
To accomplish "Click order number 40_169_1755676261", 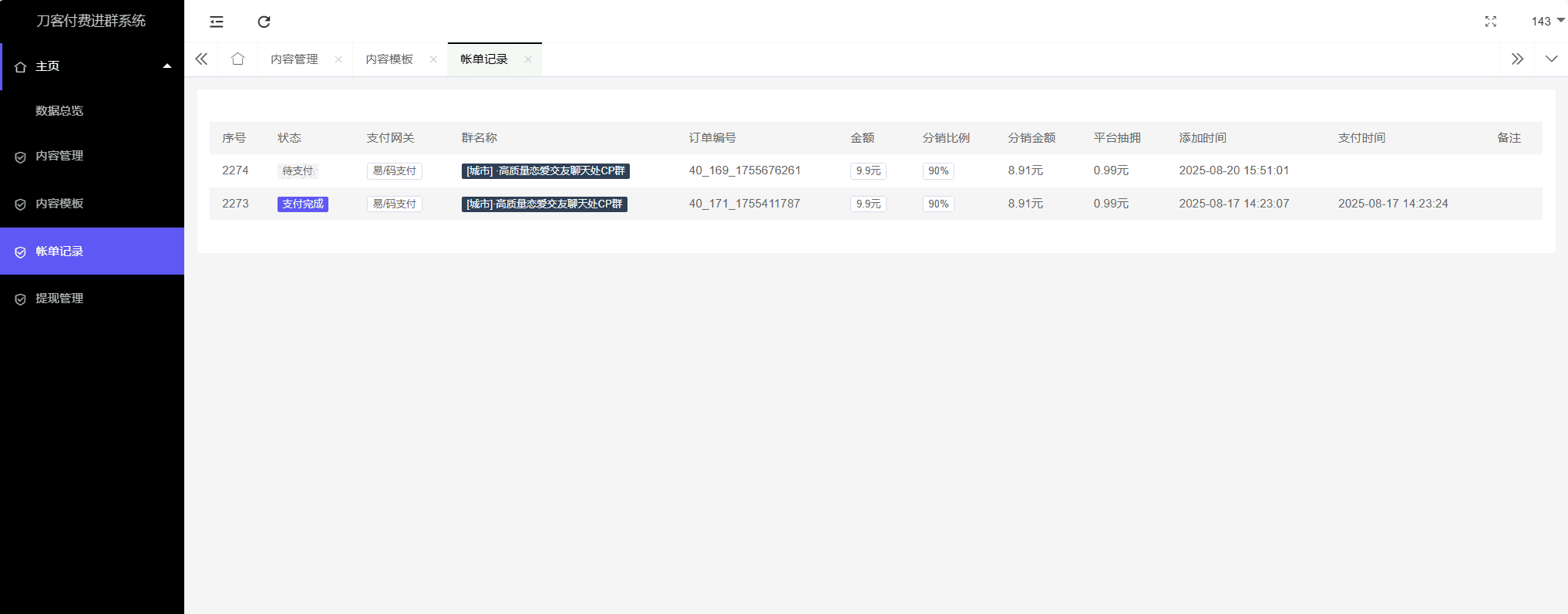I will (745, 170).
